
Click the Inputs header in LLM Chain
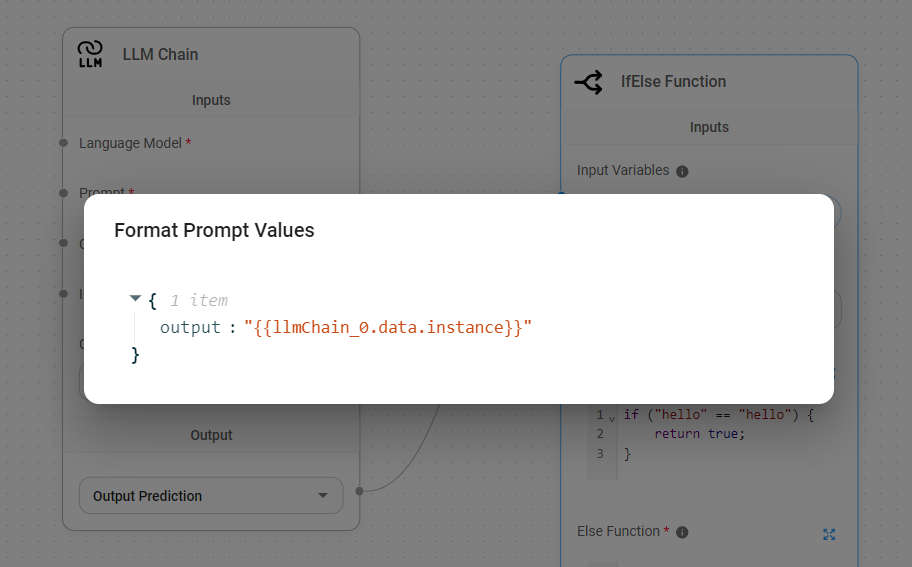(211, 100)
